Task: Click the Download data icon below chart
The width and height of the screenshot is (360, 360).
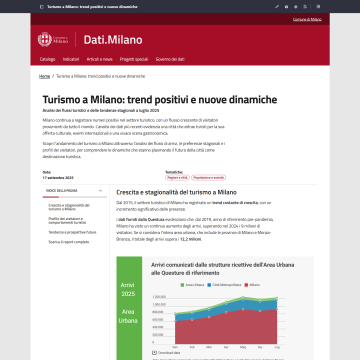Action: [154, 352]
